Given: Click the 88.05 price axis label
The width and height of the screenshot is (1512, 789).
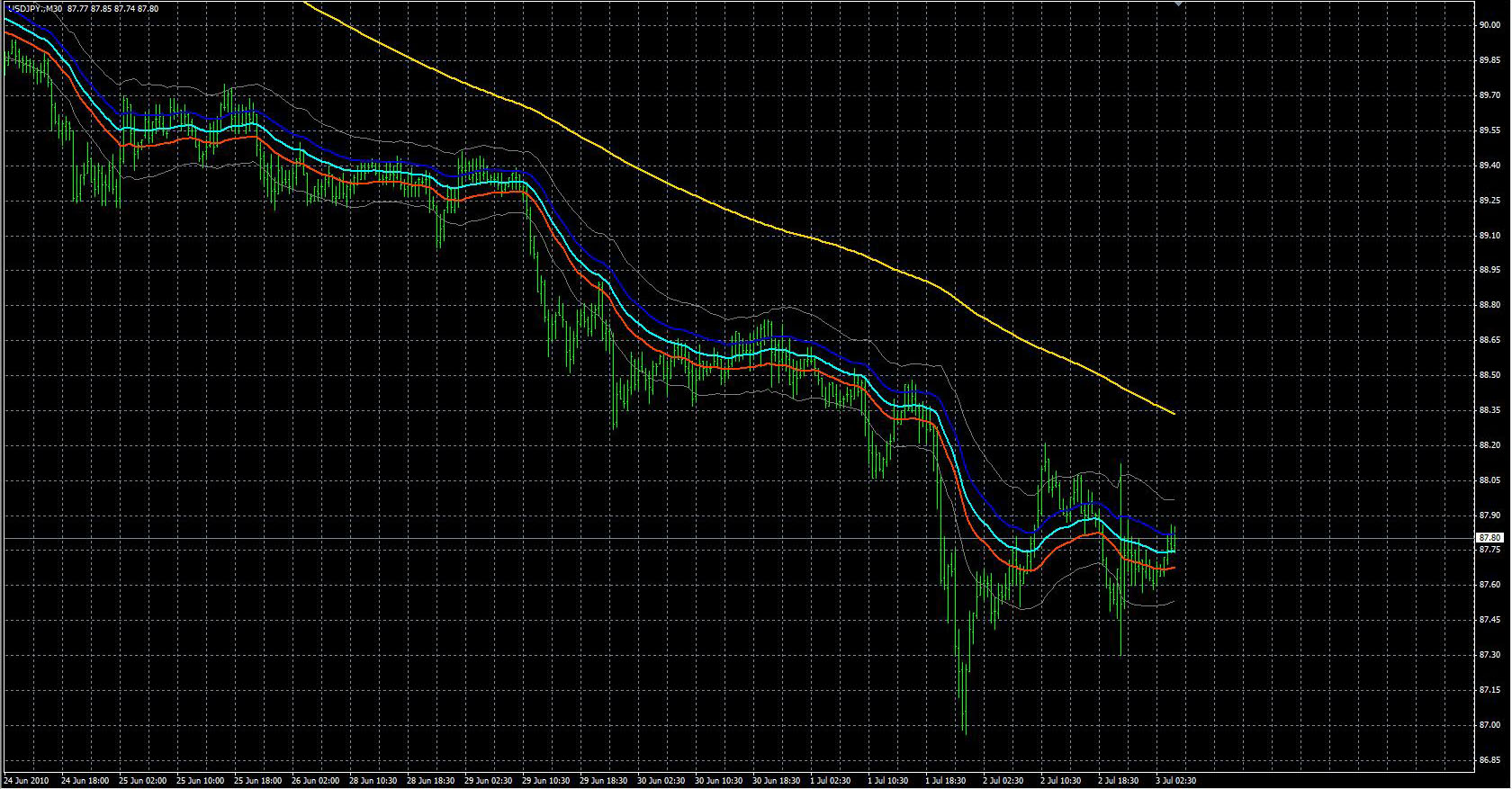Looking at the screenshot, I should (x=1489, y=480).
